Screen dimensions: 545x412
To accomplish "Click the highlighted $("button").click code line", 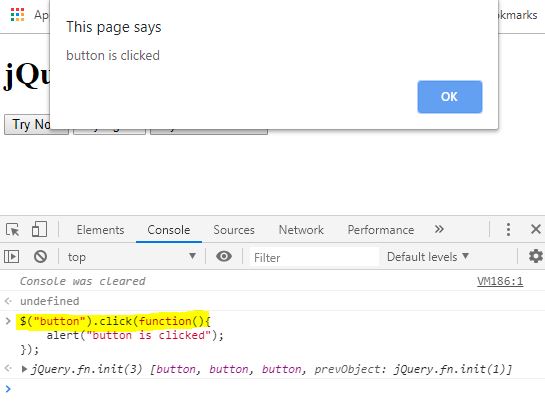I will pyautogui.click(x=115, y=321).
